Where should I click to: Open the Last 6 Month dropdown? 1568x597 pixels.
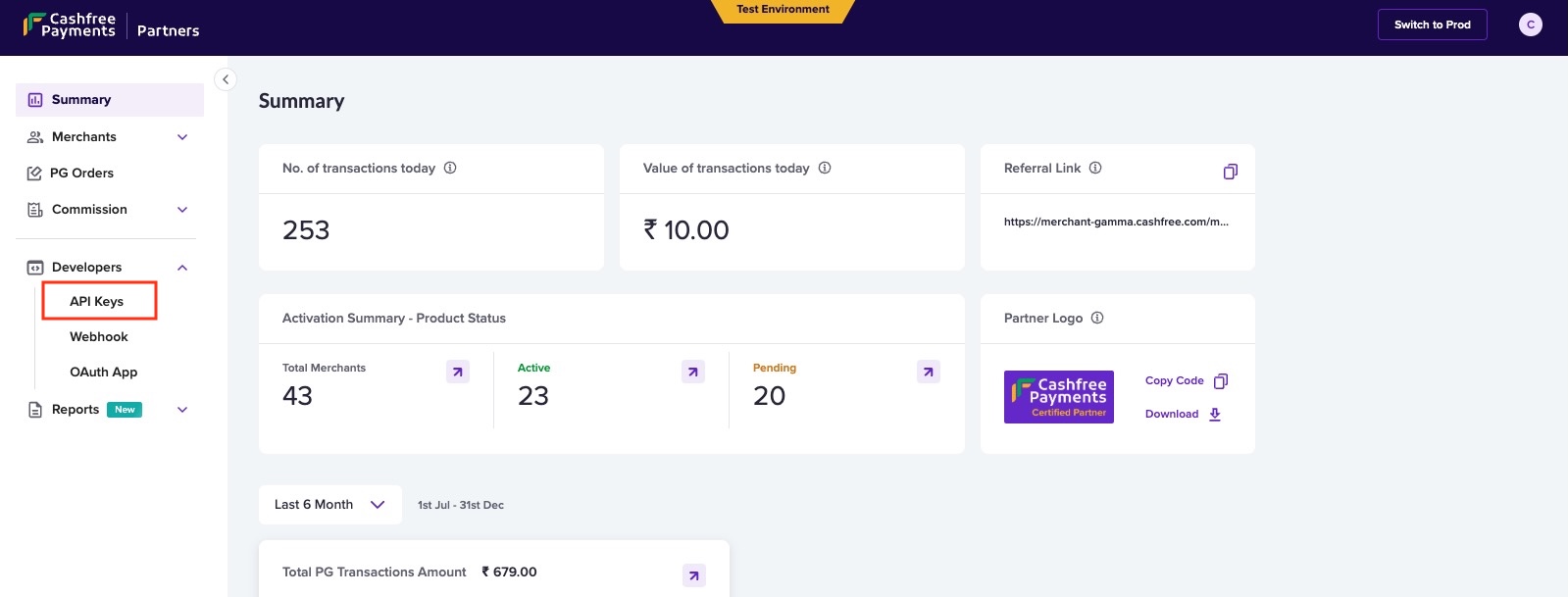coord(330,505)
